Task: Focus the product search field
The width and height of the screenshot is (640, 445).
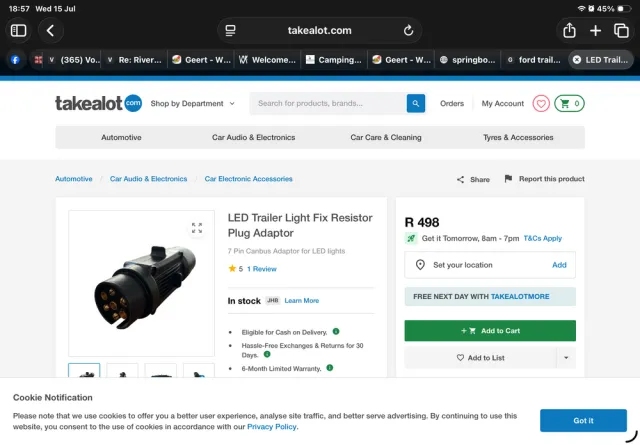Action: coord(329,103)
